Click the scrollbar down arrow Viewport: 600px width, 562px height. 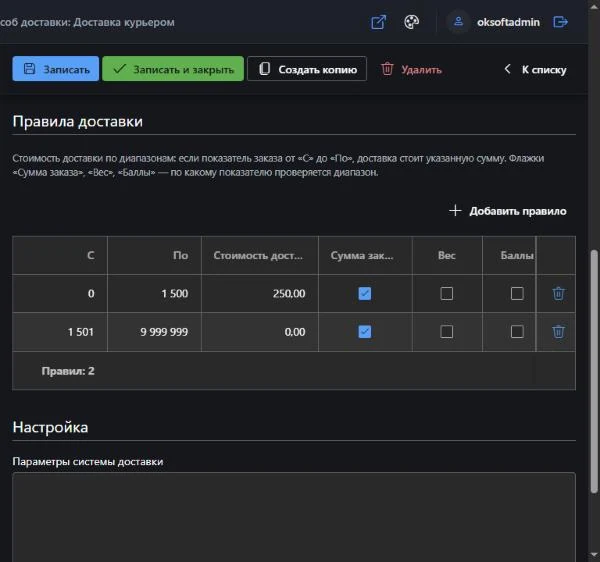[x=594, y=555]
